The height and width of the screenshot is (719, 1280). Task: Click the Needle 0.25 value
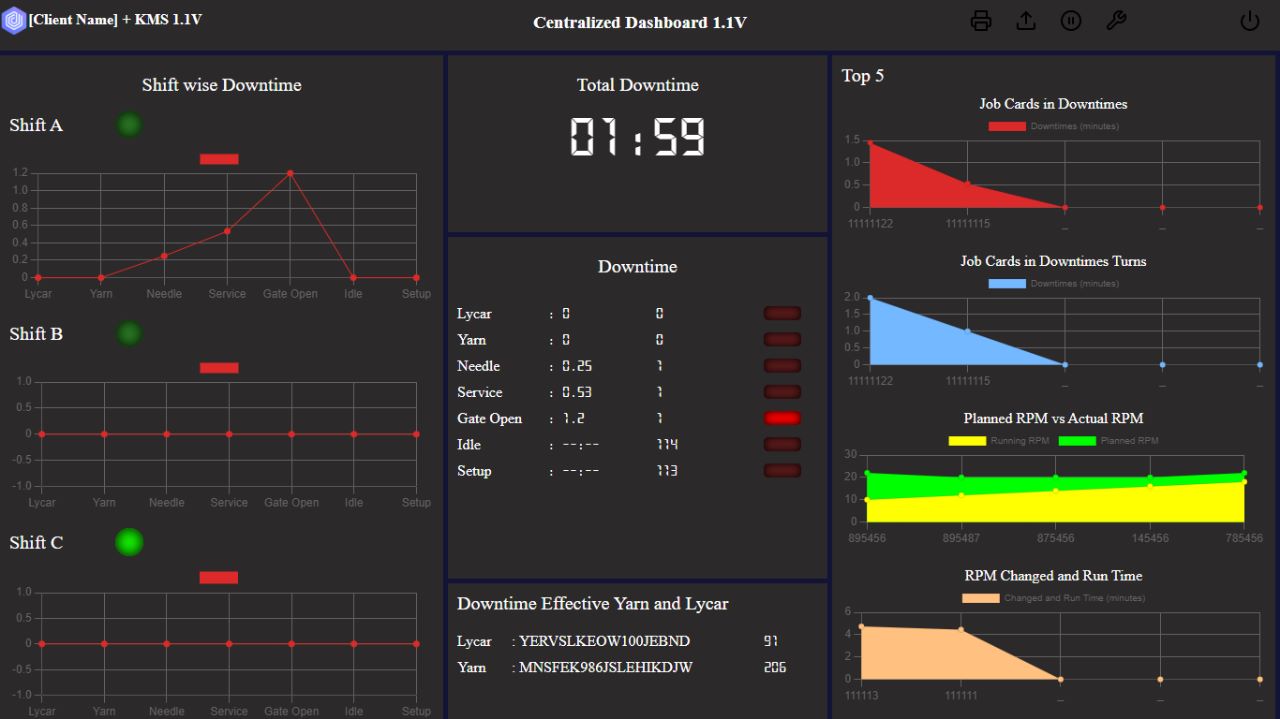pos(577,366)
